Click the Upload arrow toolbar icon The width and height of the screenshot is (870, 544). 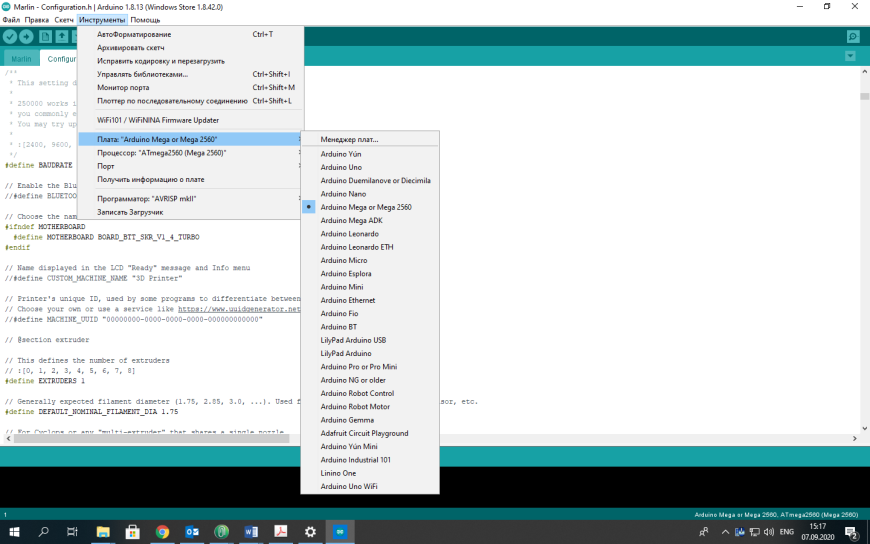[x=26, y=37]
